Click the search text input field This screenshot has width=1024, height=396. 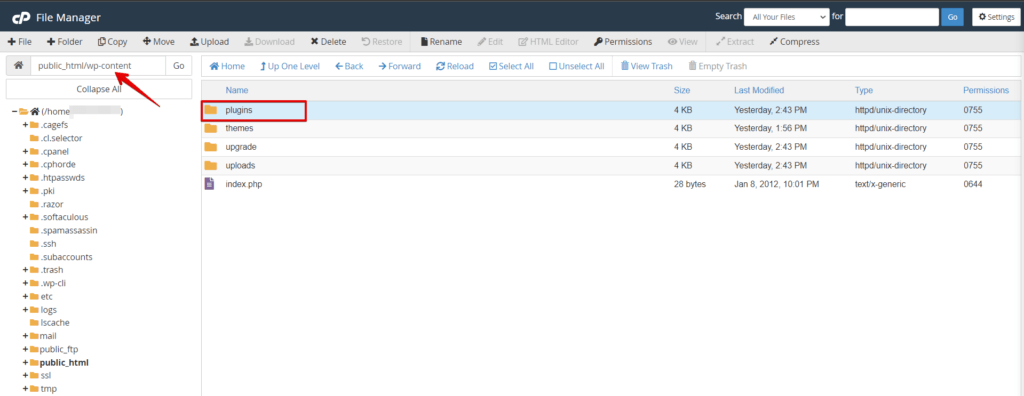tap(891, 18)
